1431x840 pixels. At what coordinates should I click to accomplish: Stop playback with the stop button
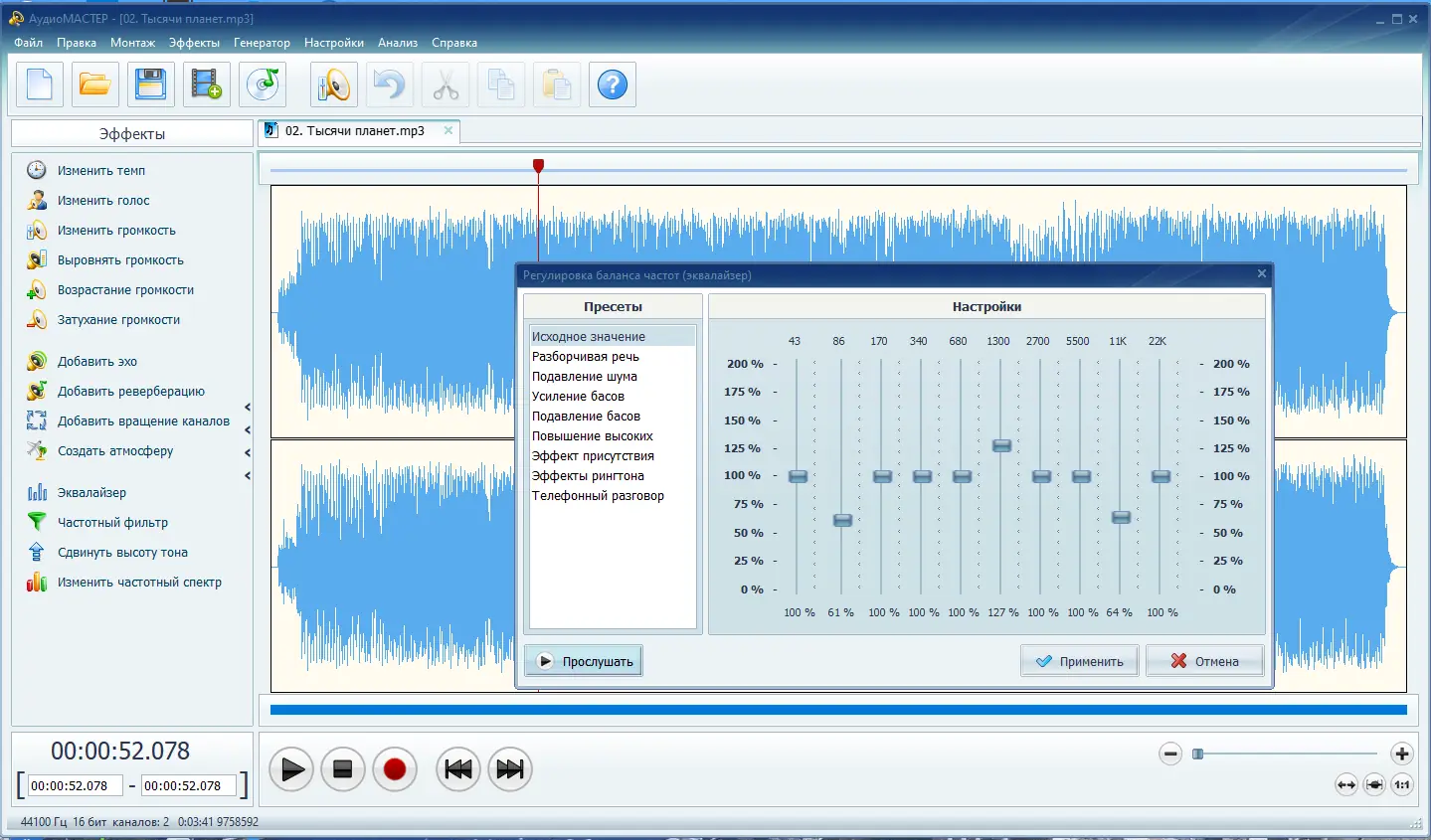[343, 769]
